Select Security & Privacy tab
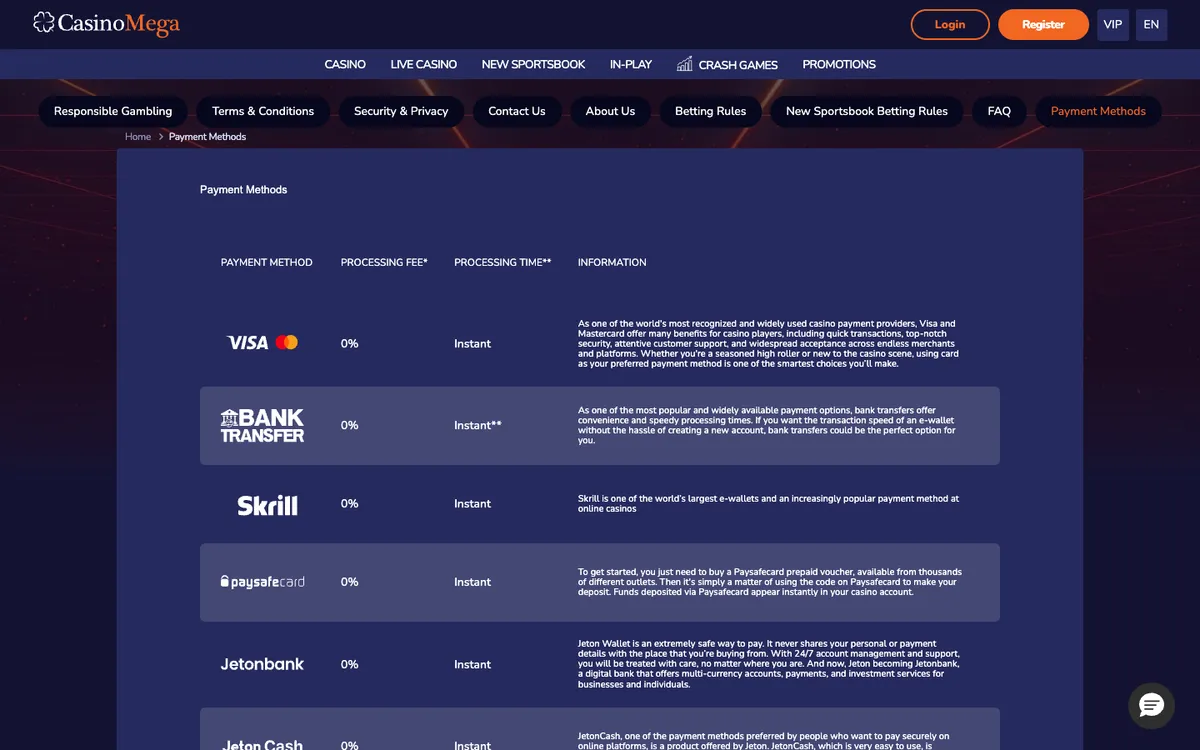This screenshot has height=750, width=1200. tap(401, 111)
